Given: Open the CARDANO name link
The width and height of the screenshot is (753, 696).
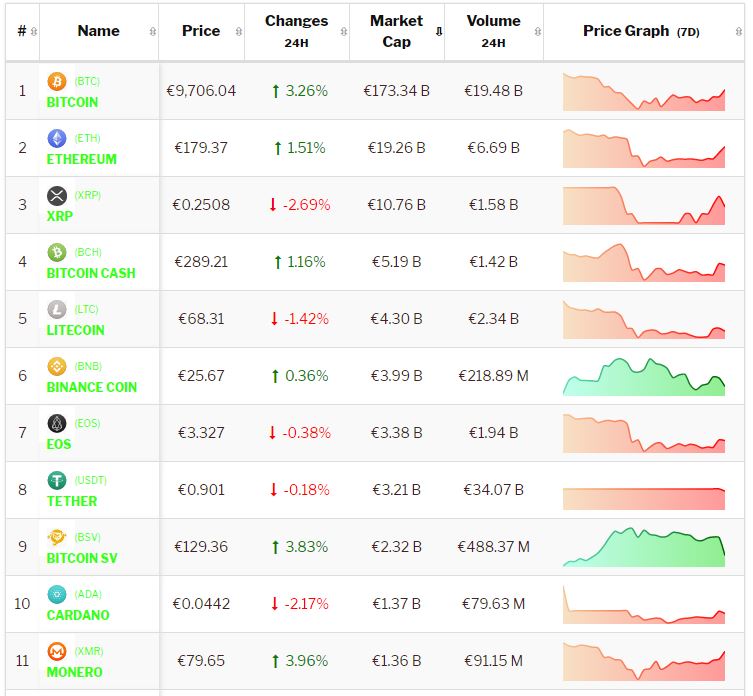Looking at the screenshot, I should pos(78,615).
